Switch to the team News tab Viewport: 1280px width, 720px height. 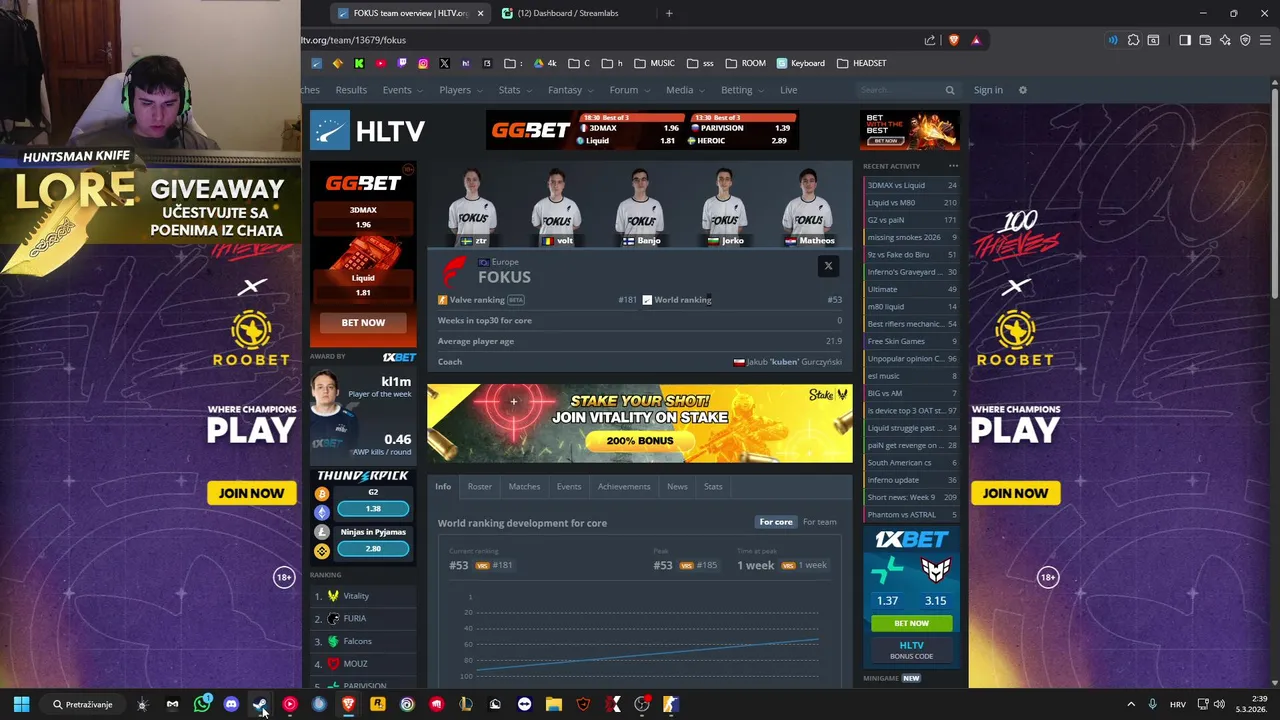pos(677,487)
